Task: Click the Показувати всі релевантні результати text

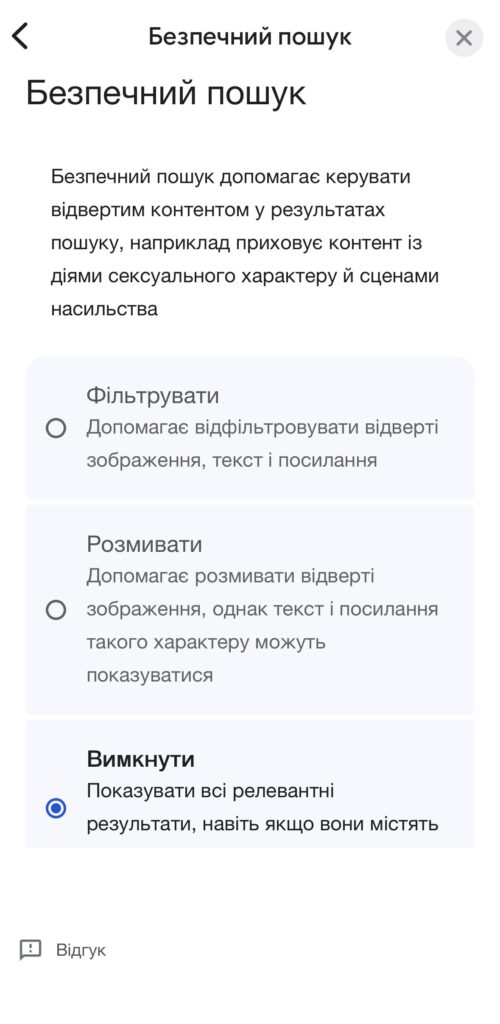Action: (262, 807)
